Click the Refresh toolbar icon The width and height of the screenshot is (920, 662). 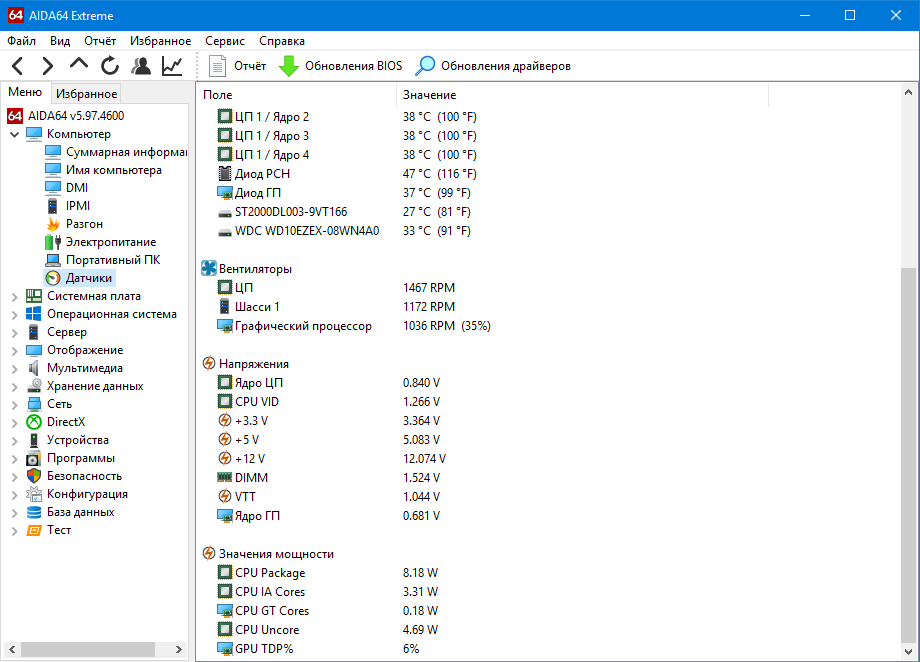pyautogui.click(x=110, y=66)
